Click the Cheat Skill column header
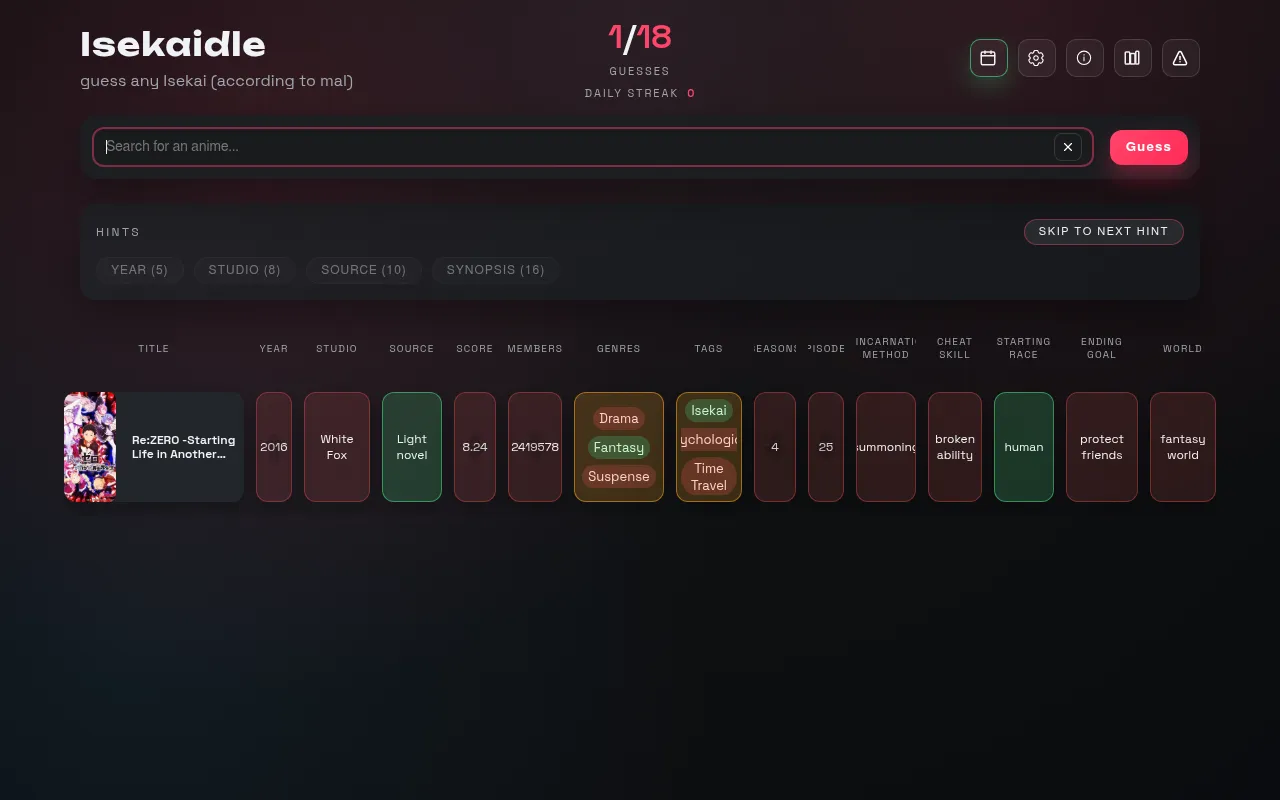The width and height of the screenshot is (1280, 800). pyautogui.click(x=955, y=348)
